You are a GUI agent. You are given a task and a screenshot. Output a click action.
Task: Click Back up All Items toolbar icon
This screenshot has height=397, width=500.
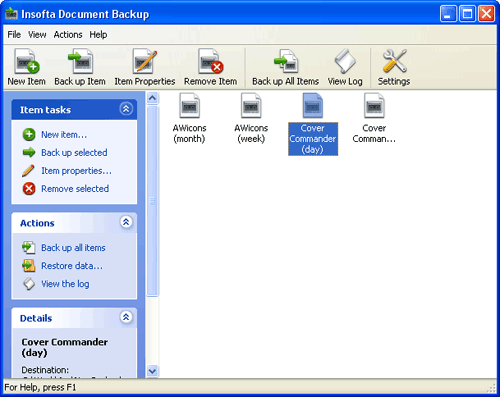285,61
